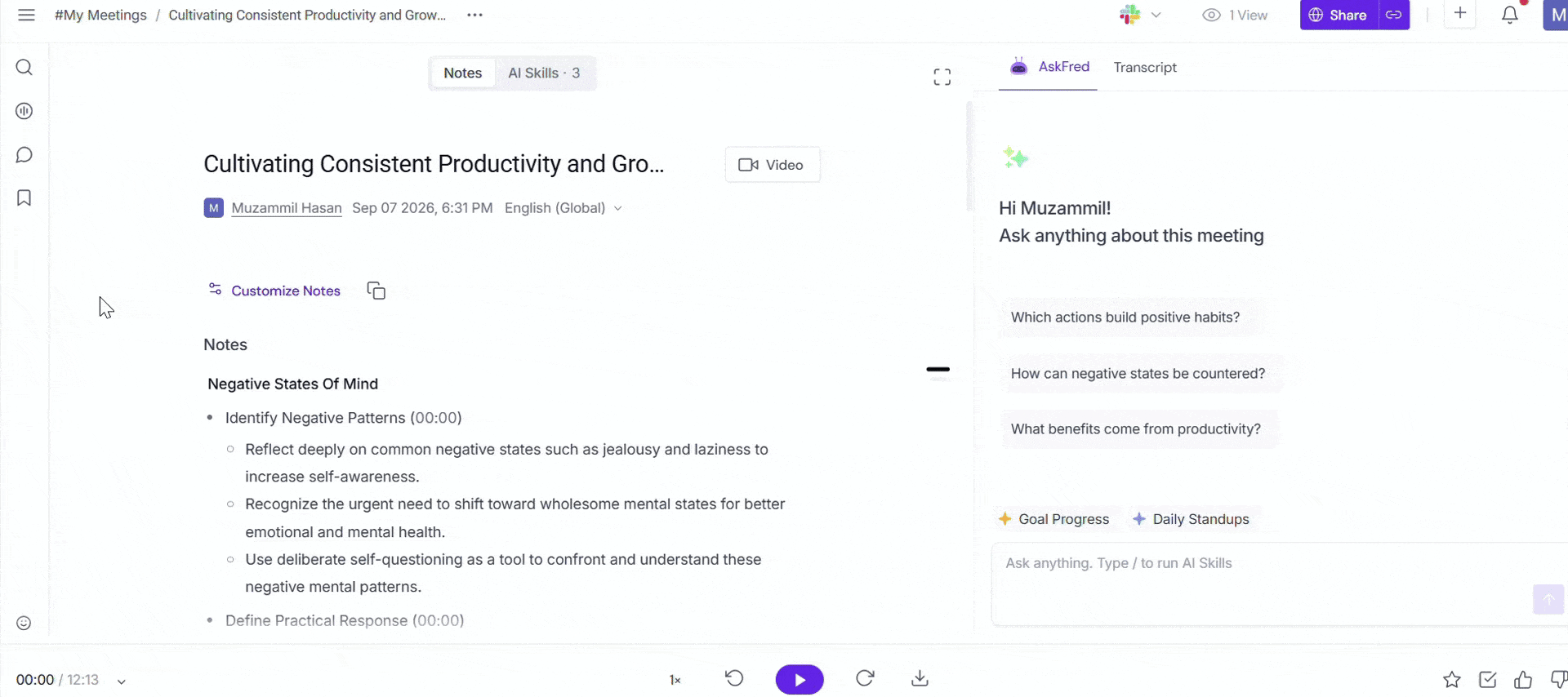Click the Share button
The height and width of the screenshot is (697, 1568).
(x=1339, y=15)
